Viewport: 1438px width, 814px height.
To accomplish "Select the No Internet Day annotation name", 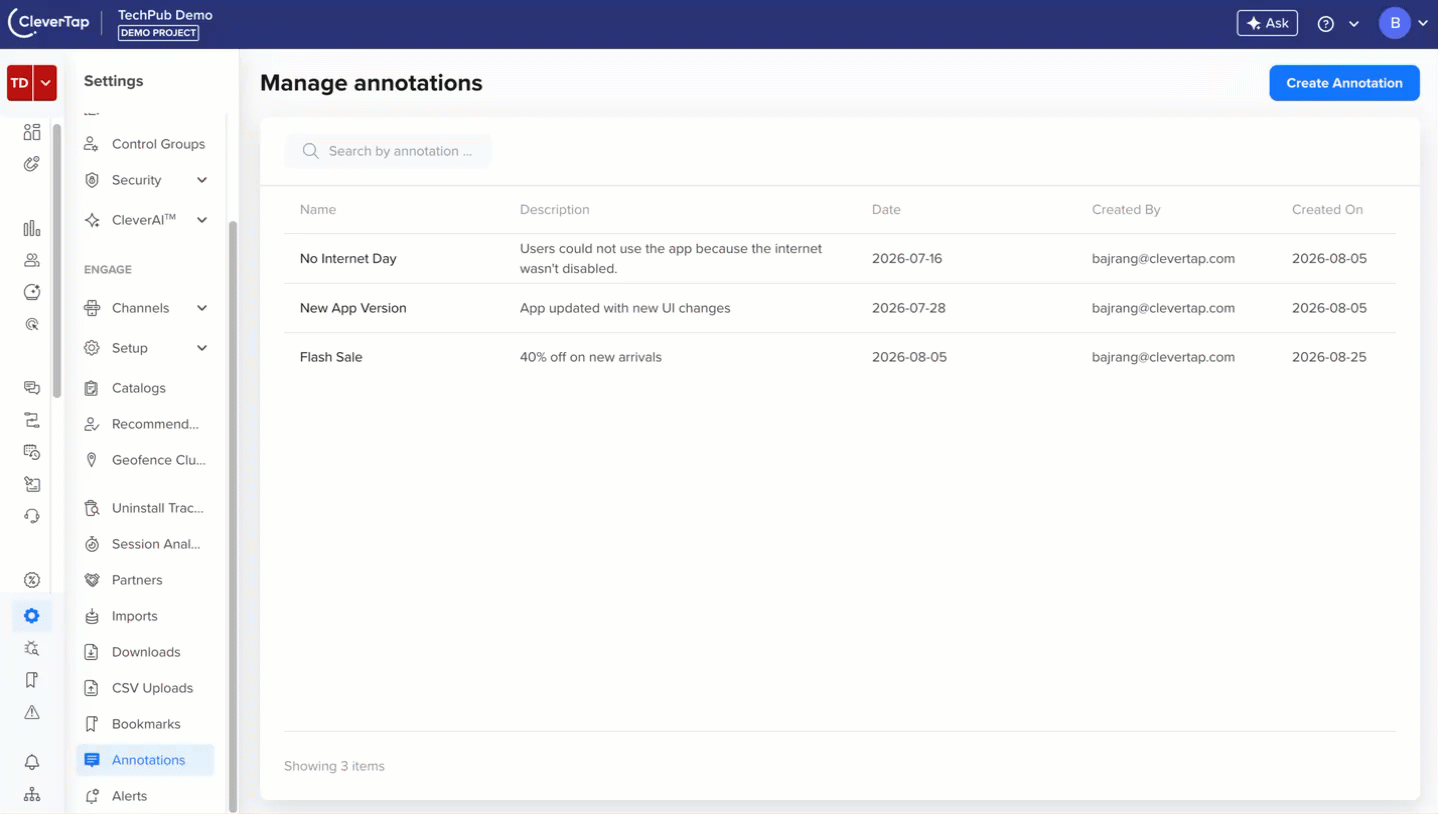I will [348, 258].
